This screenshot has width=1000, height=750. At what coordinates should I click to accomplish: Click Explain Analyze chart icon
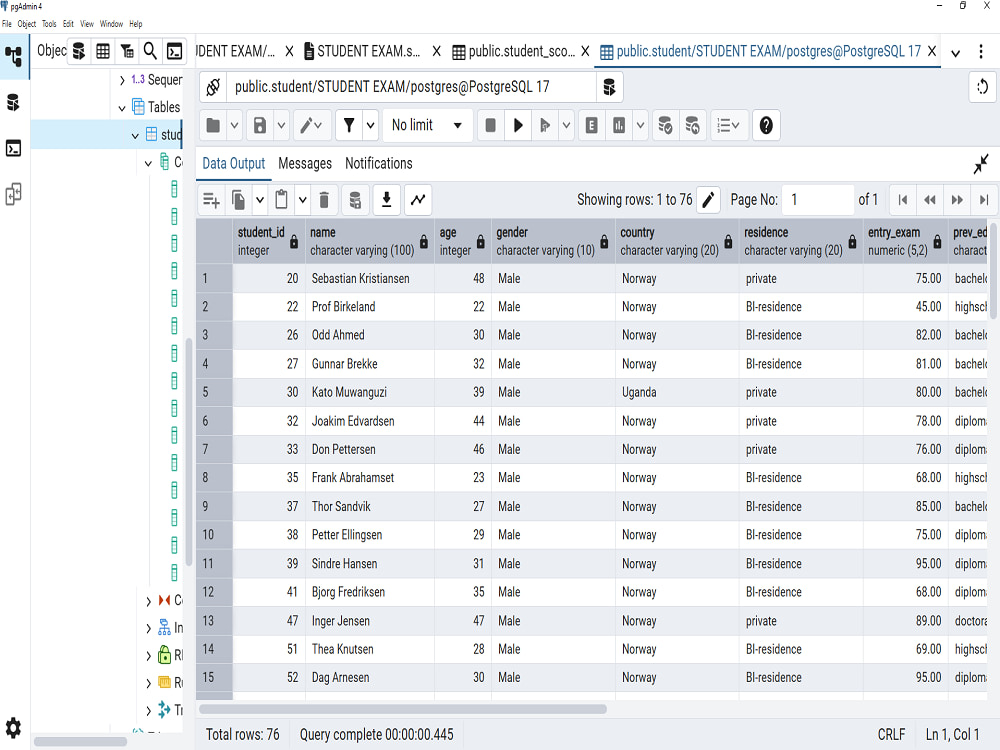[619, 126]
